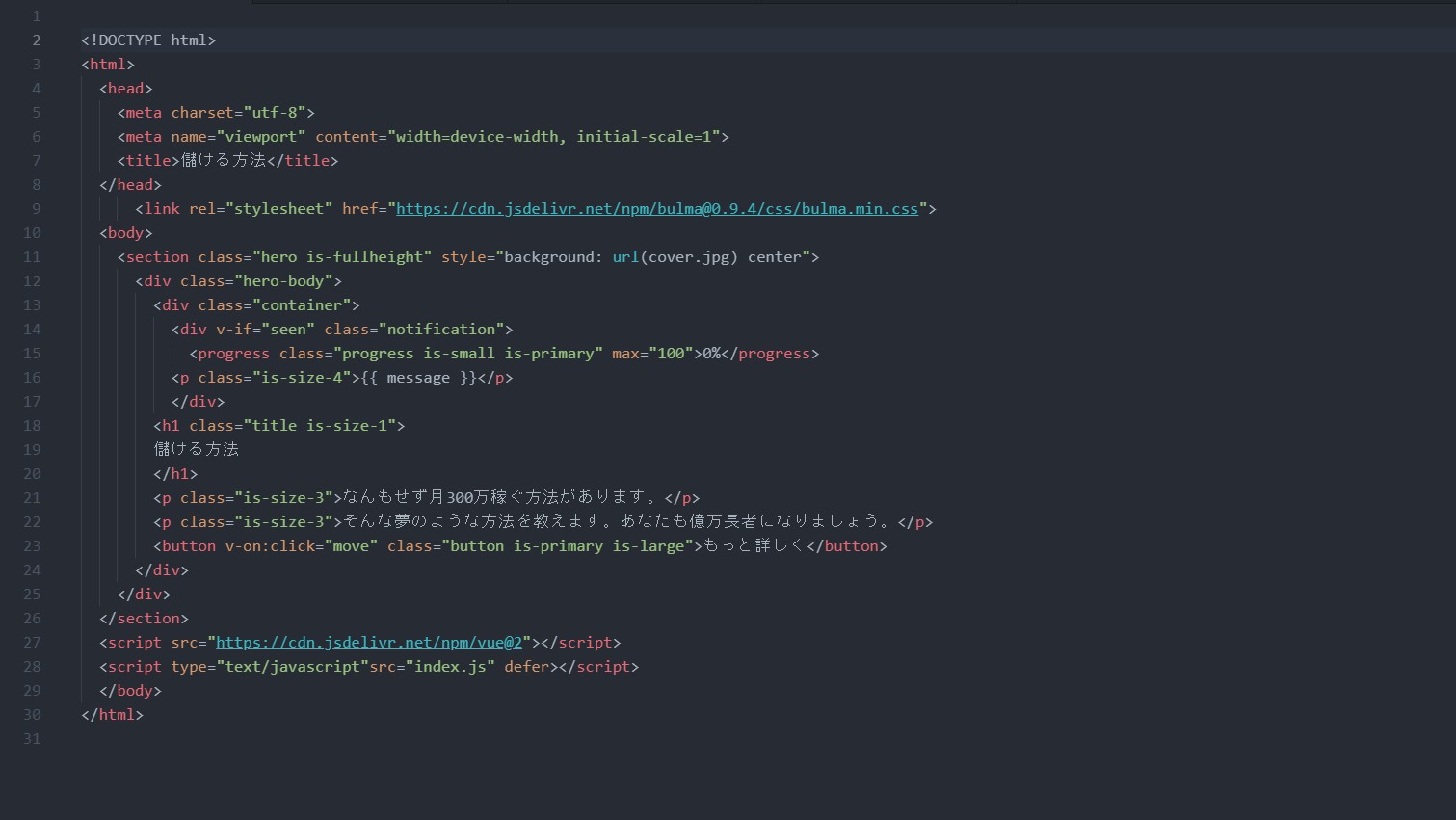Place cursor on DOCTYPE html declaration
Image resolution: width=1456 pixels, height=820 pixels.
[148, 40]
